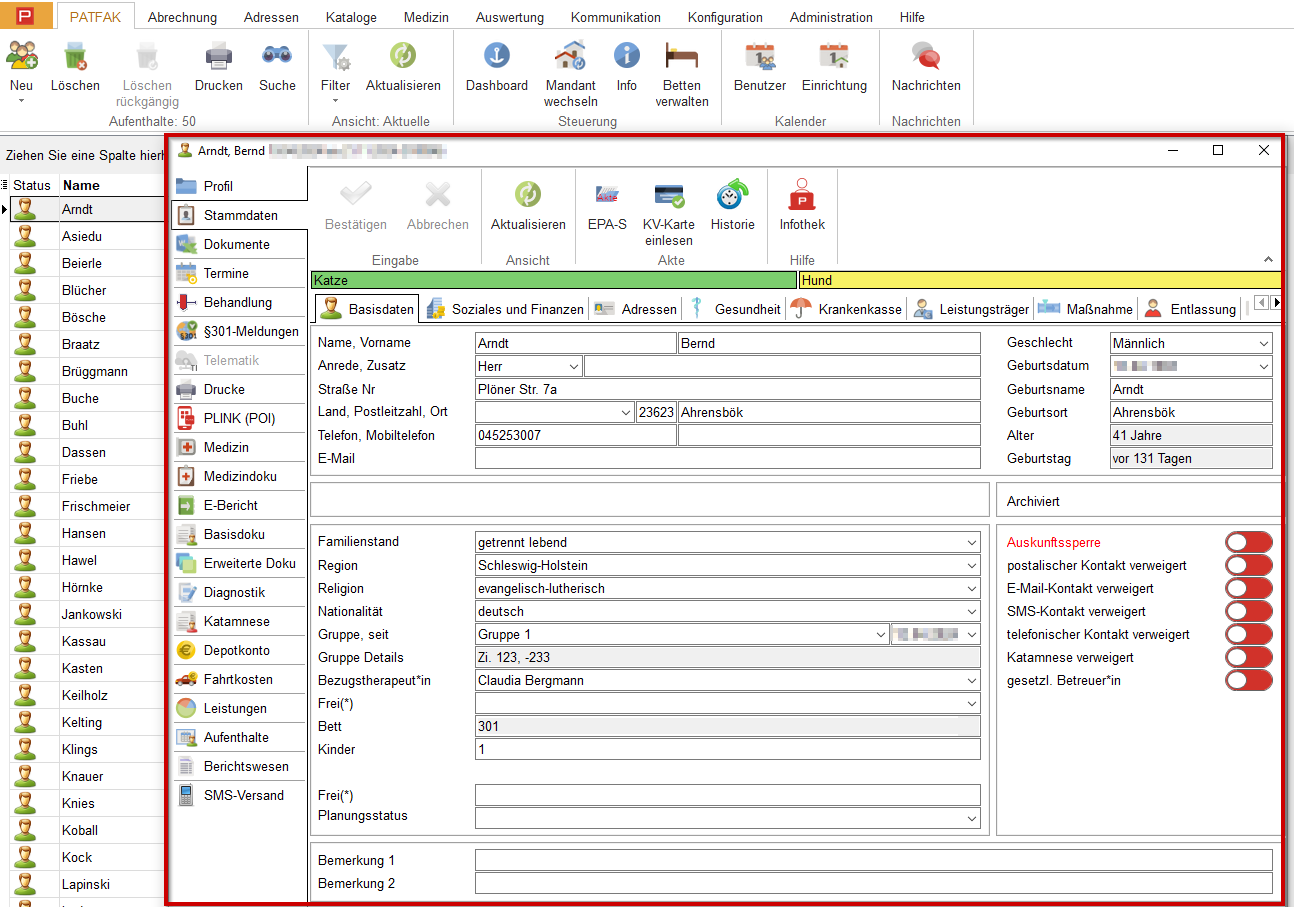Show patient Historie
Image resolution: width=1294 pixels, height=907 pixels.
coord(732,196)
